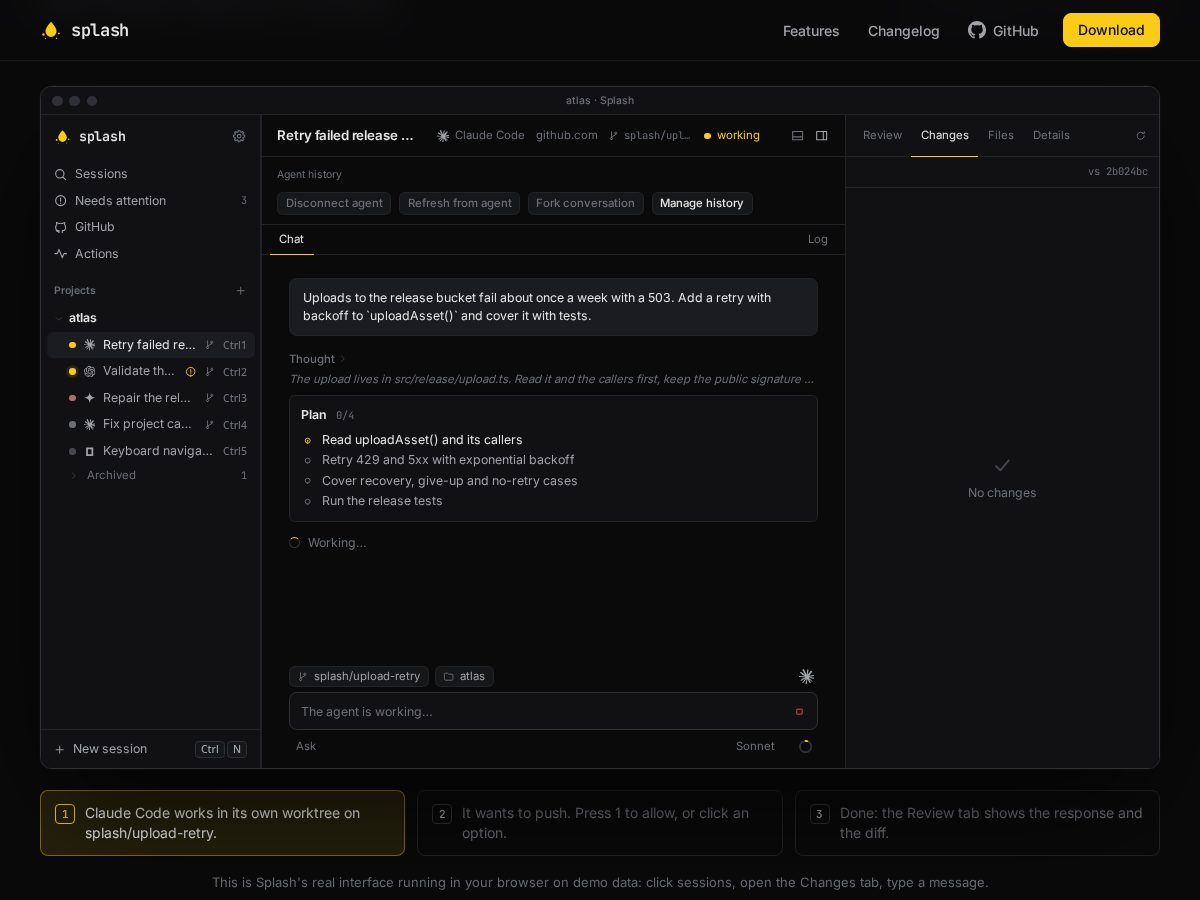Click the usage spinner ring beside Sonnet
The height and width of the screenshot is (900, 1200).
[x=805, y=746]
